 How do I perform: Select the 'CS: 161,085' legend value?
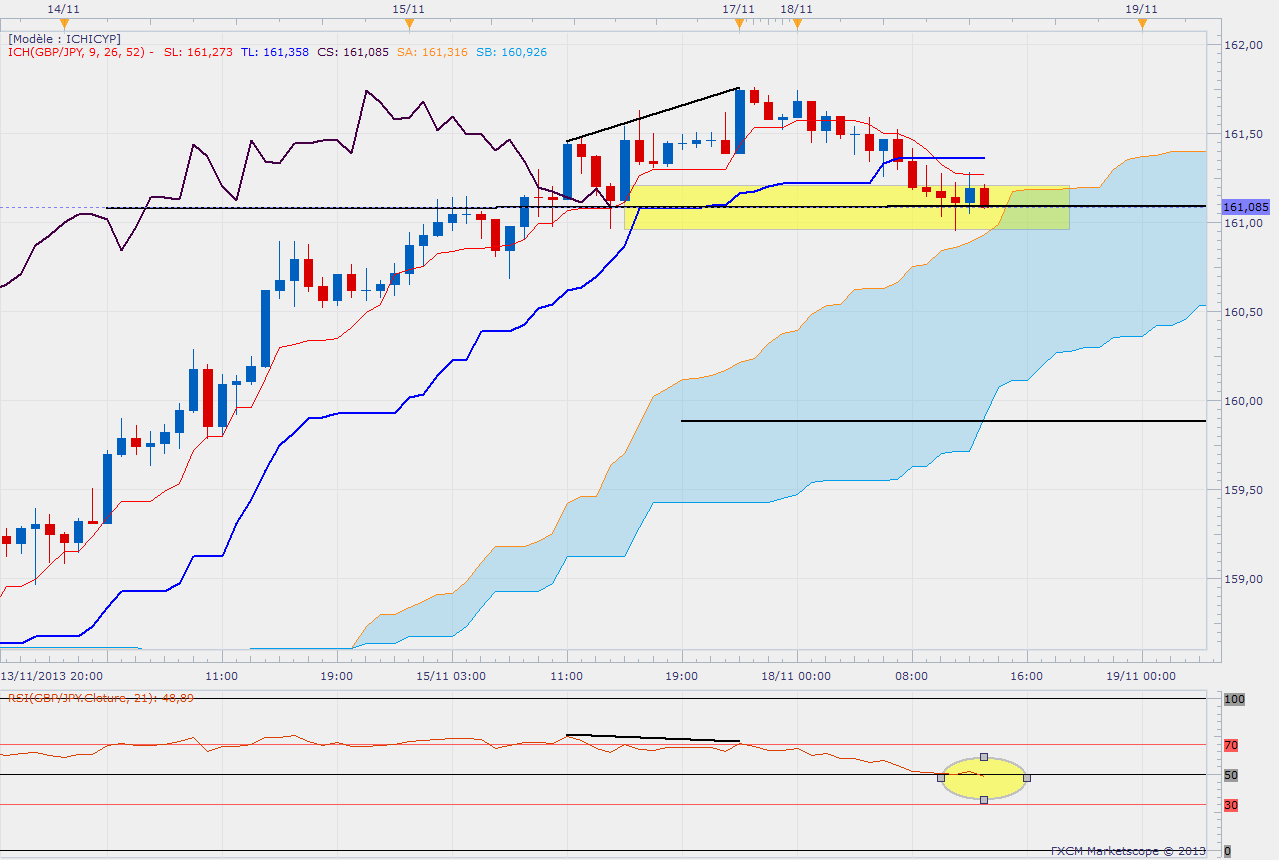click(x=354, y=52)
